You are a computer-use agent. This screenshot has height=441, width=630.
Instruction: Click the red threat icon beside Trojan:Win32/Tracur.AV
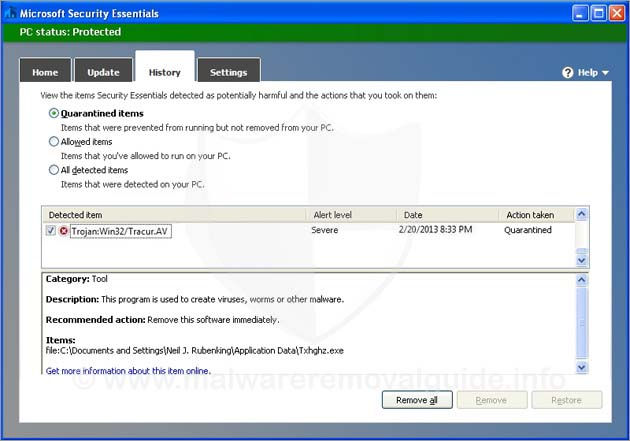coord(63,231)
